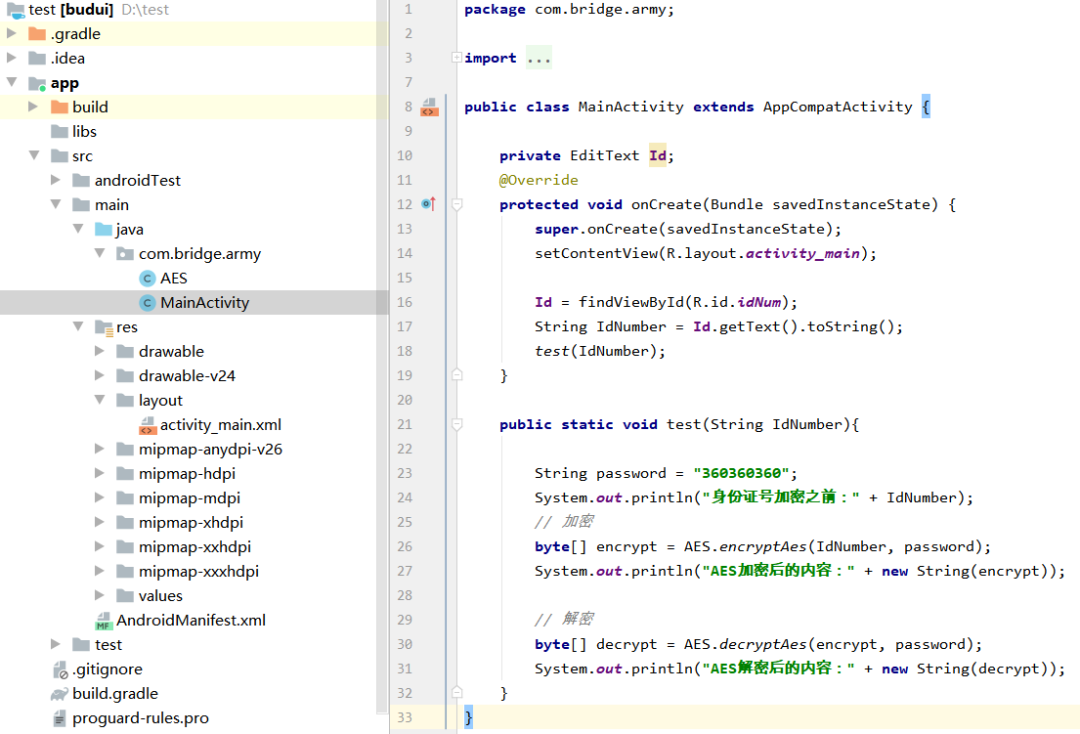Screen dimensions: 1080x734
Task: Collapse the layout folder node
Action: point(100,399)
